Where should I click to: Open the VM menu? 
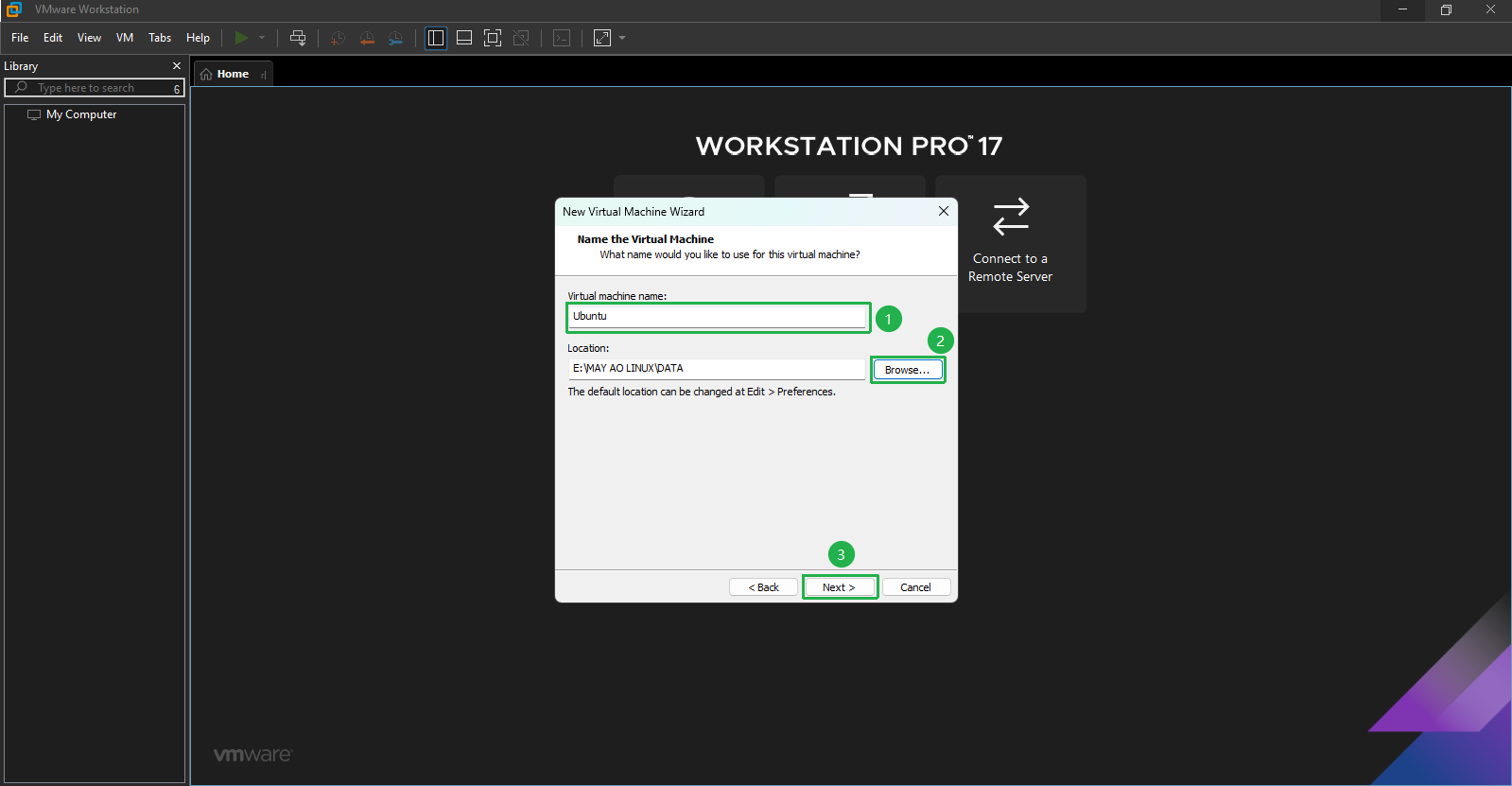coord(125,38)
